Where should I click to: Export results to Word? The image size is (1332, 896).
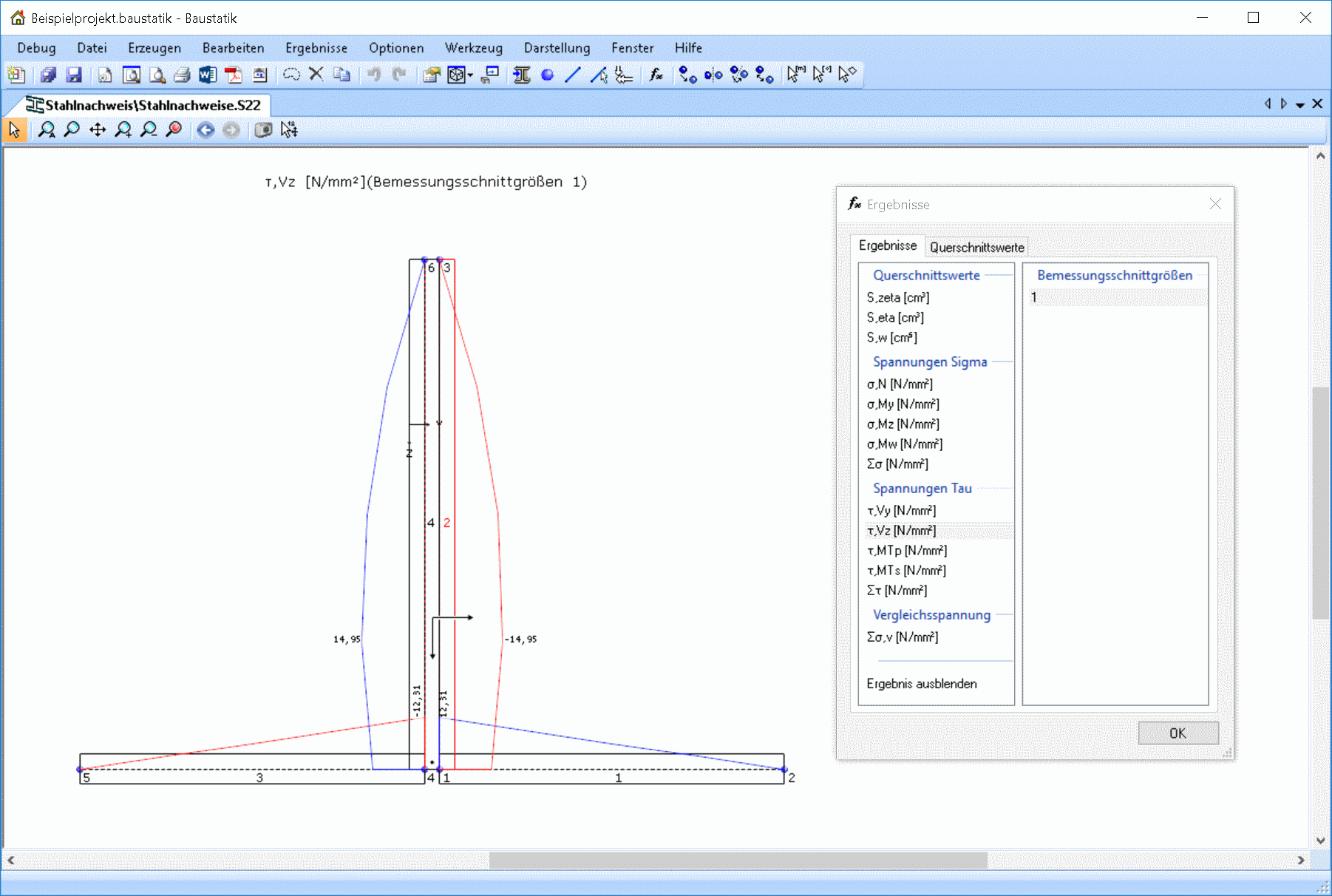(208, 75)
